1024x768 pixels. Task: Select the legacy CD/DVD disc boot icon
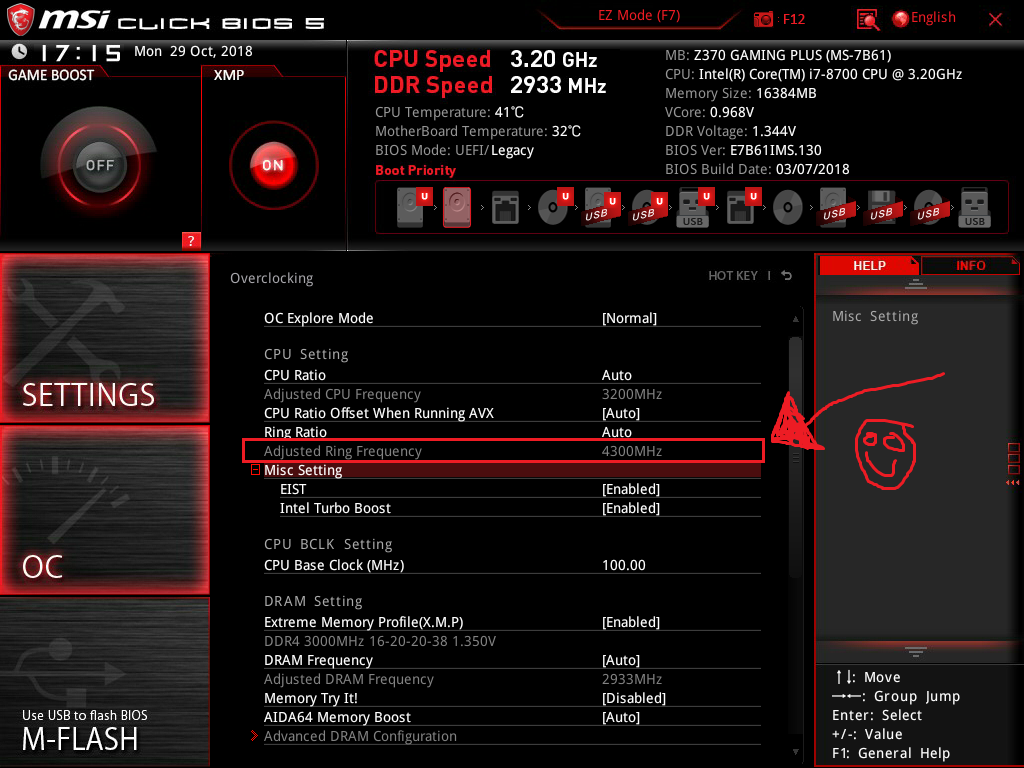(x=788, y=208)
